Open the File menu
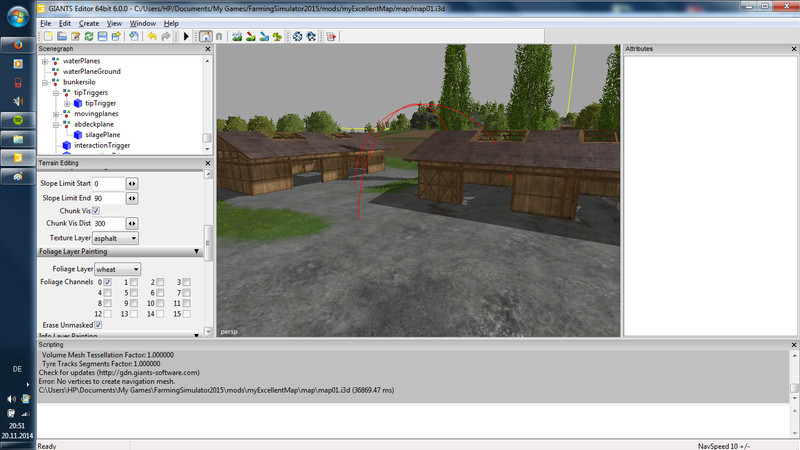This screenshot has height=450, width=800. pyautogui.click(x=45, y=23)
